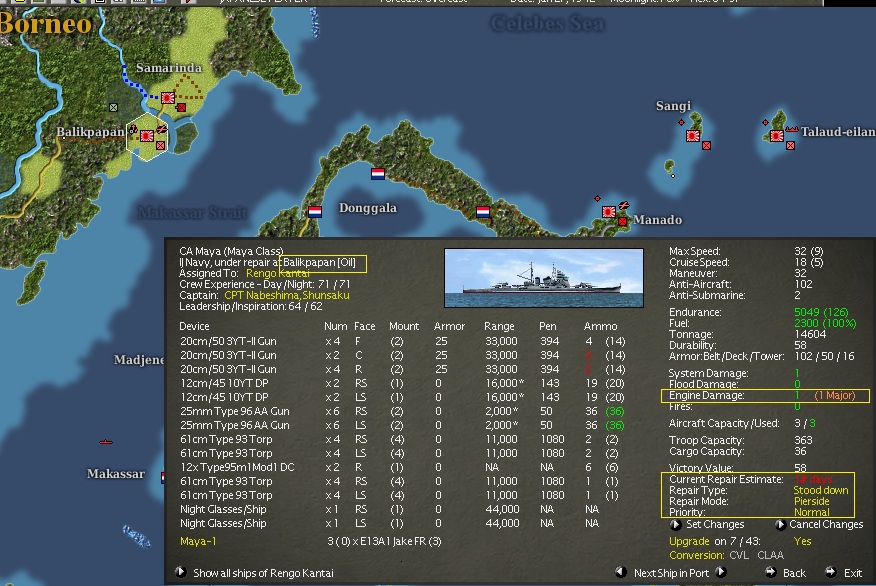Open the Conversion link

pyautogui.click(x=696, y=555)
